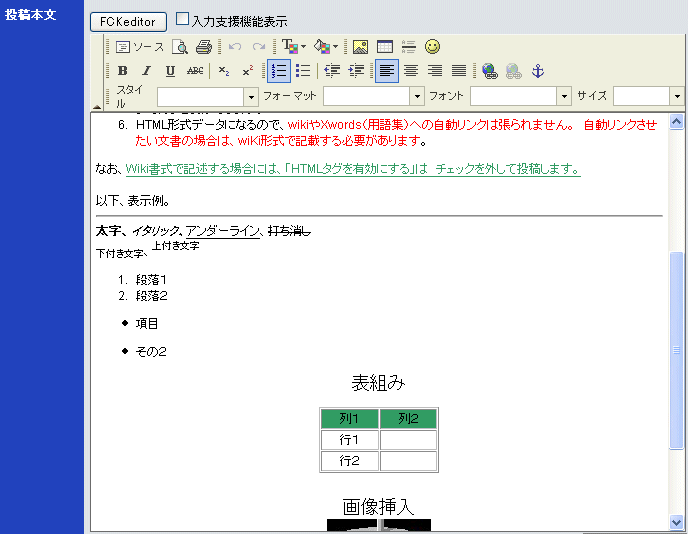
Task: Toggle left text alignment
Action: pos(386,71)
